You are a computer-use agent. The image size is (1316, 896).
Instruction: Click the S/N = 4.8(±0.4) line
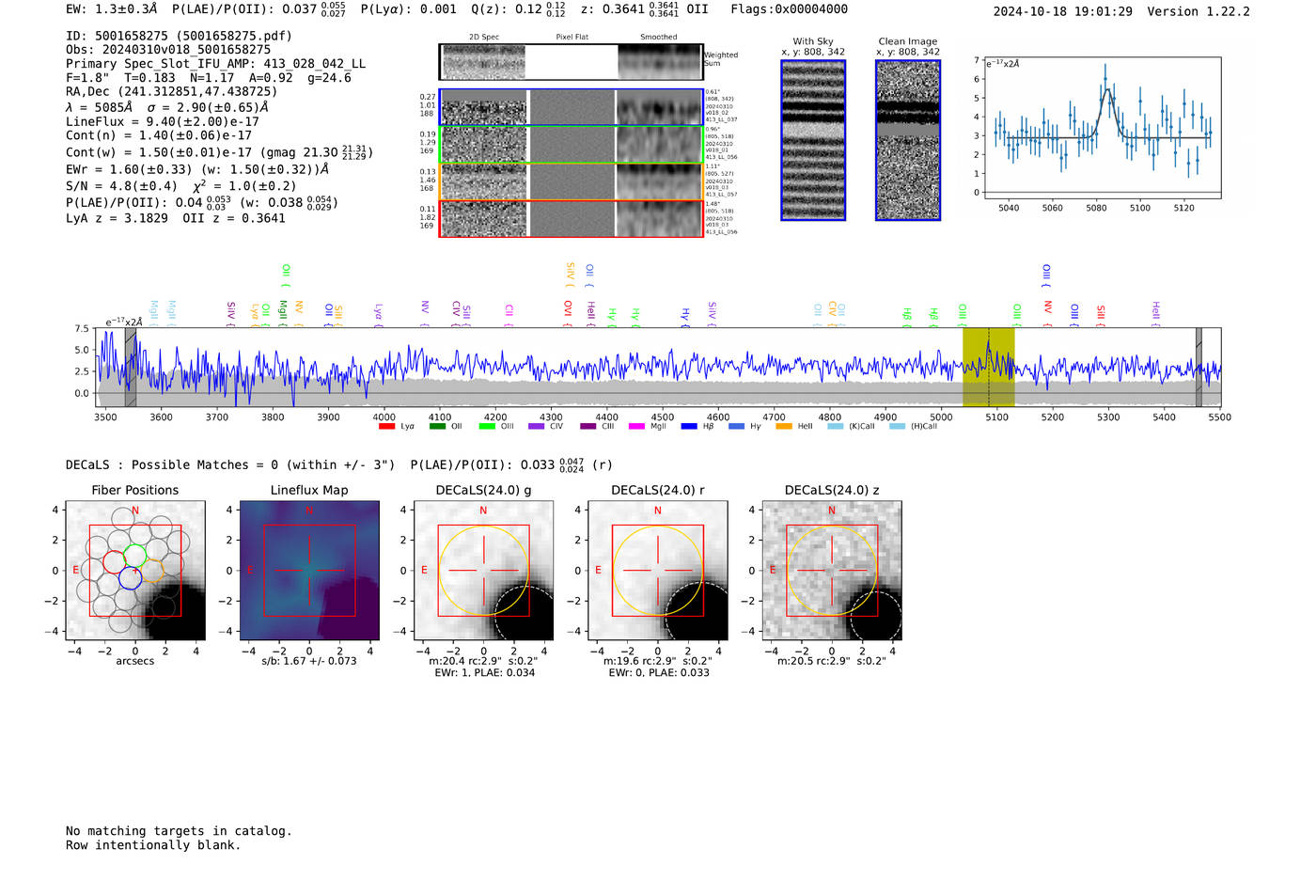180,186
